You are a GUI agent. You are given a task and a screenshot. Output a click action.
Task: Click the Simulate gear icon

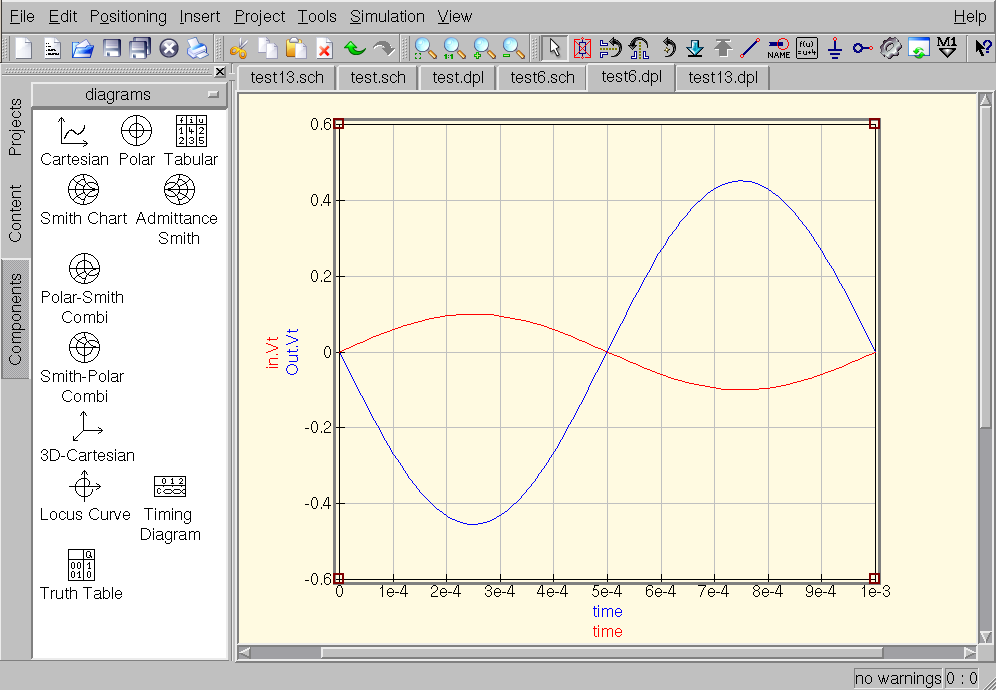point(891,48)
